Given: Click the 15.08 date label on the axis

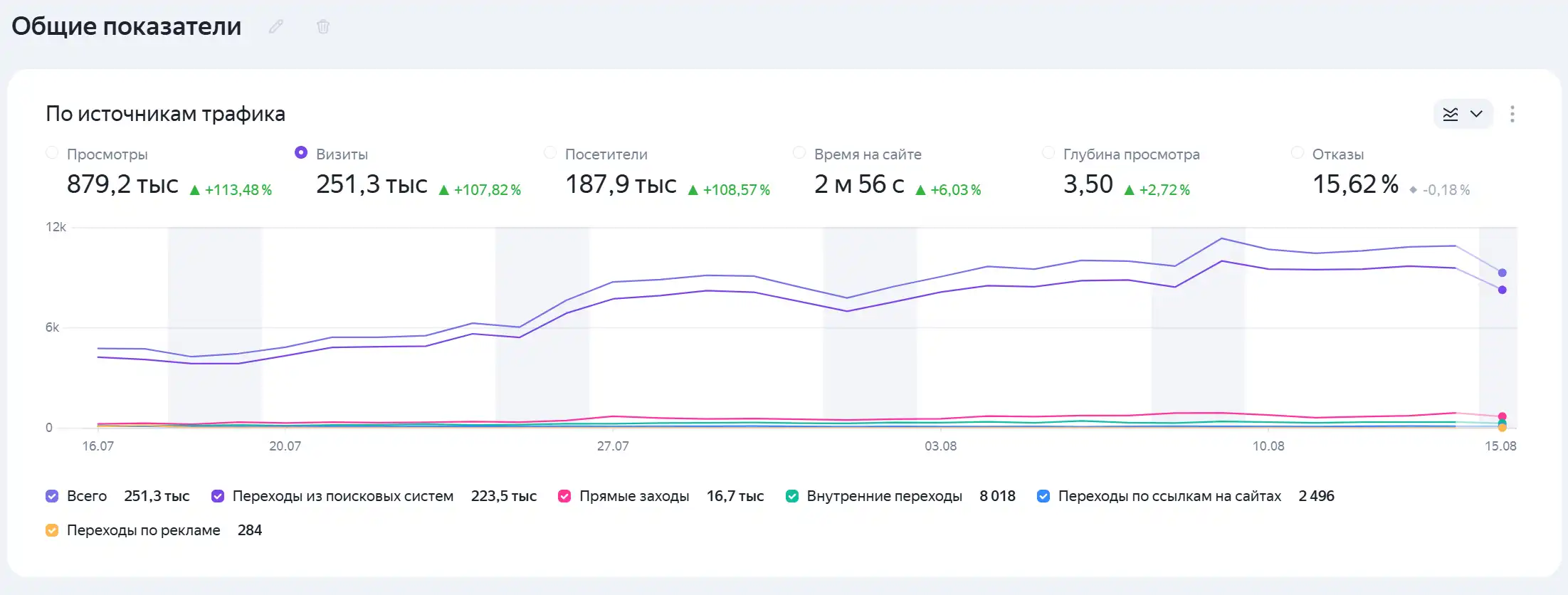Looking at the screenshot, I should (1500, 446).
